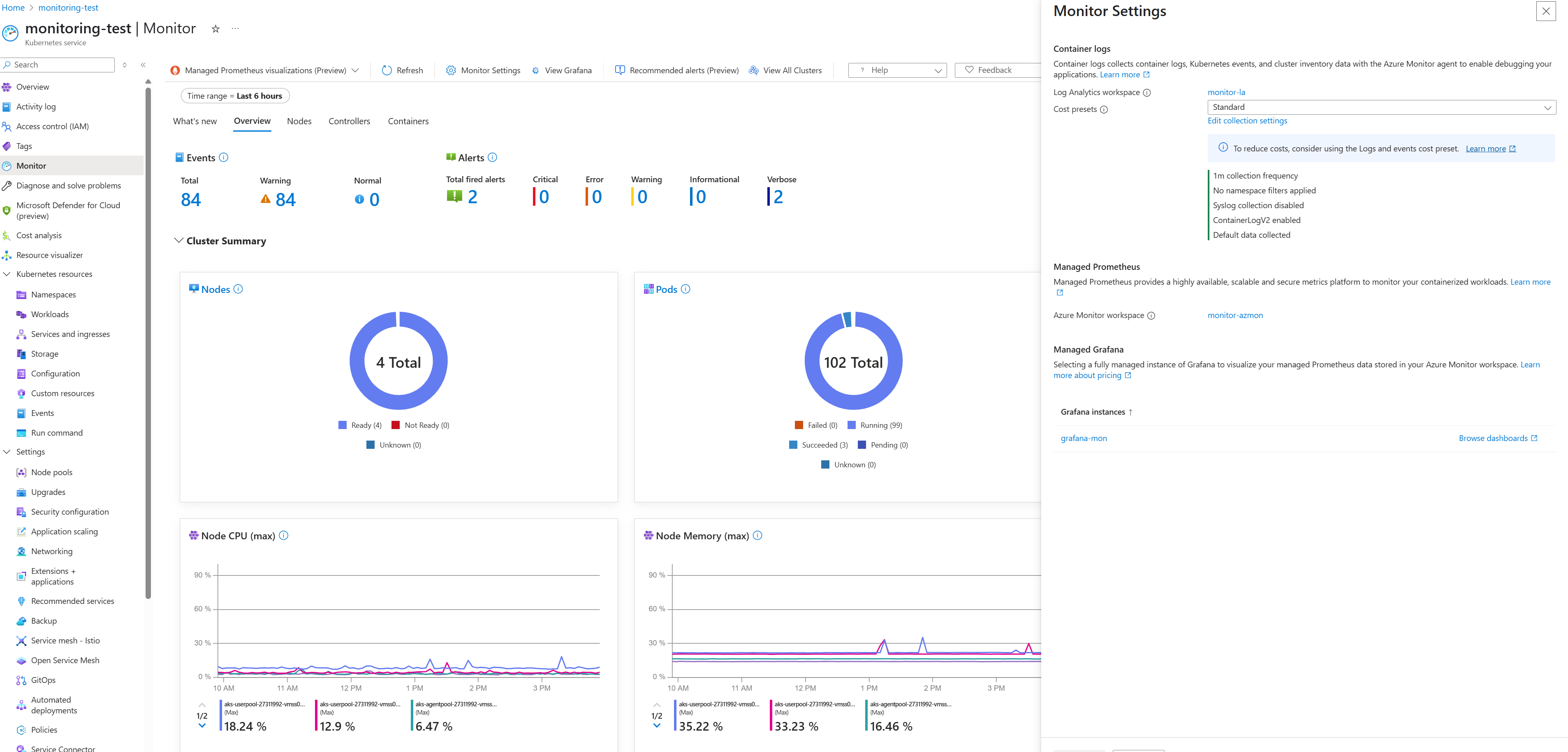This screenshot has height=752, width=1568.
Task: Click the sidebar Search field
Action: (x=58, y=65)
